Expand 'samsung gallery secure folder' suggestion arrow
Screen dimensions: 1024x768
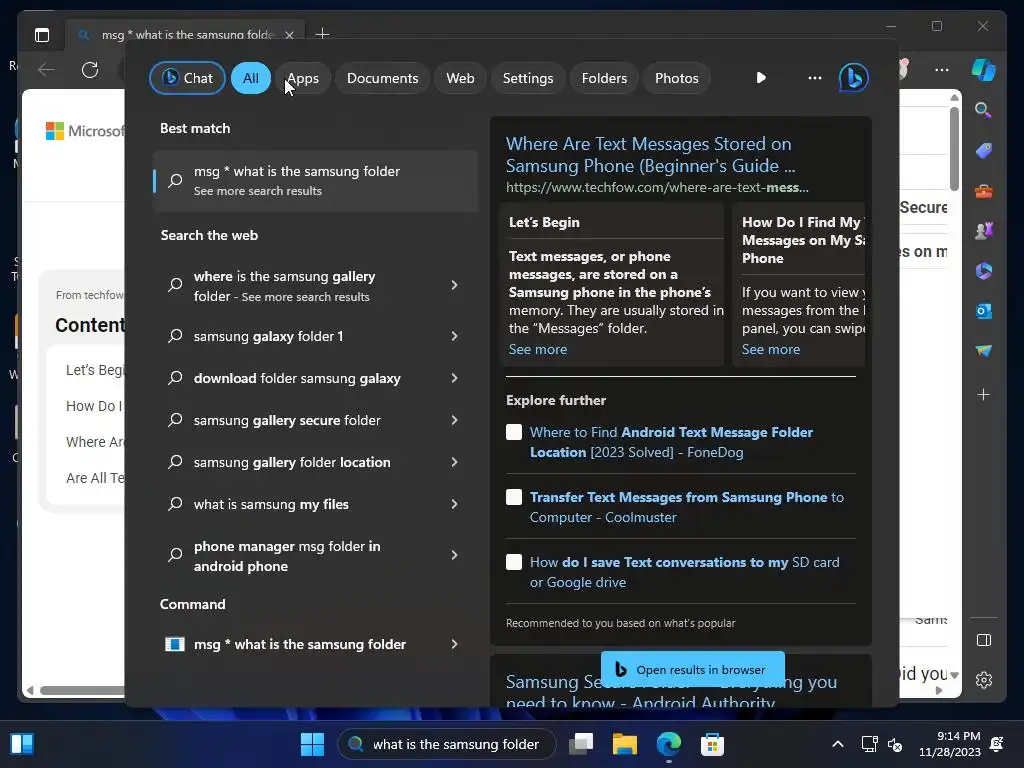click(x=455, y=420)
